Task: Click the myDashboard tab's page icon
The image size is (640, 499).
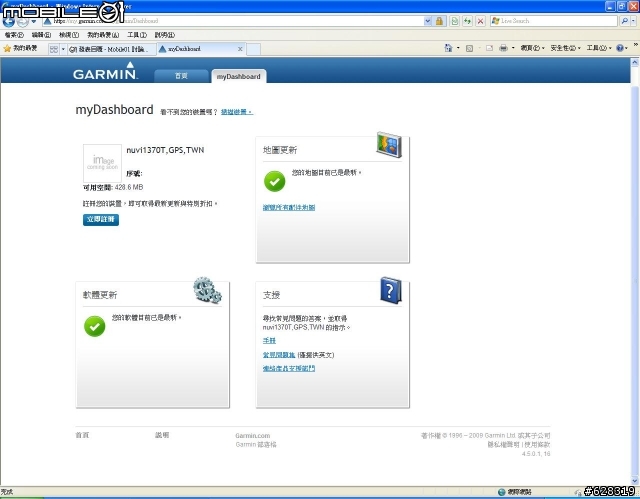Action: tap(162, 49)
